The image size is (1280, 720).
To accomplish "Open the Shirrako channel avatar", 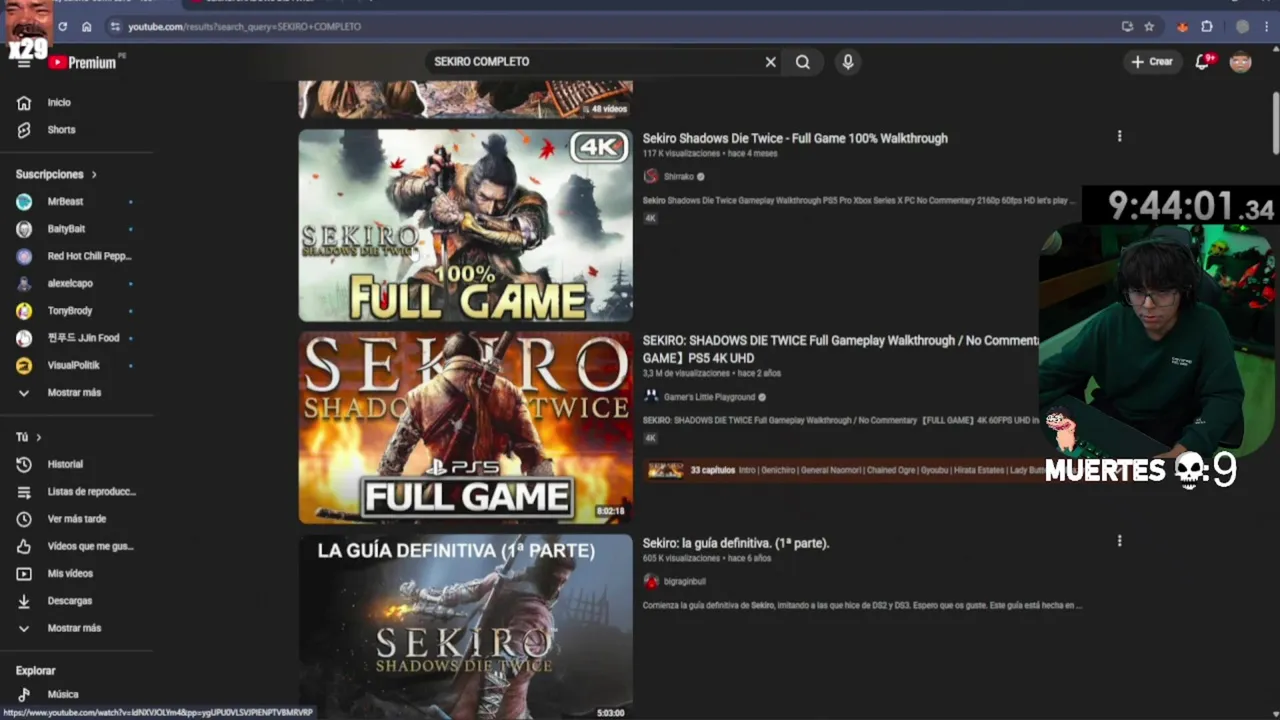I will coord(651,177).
